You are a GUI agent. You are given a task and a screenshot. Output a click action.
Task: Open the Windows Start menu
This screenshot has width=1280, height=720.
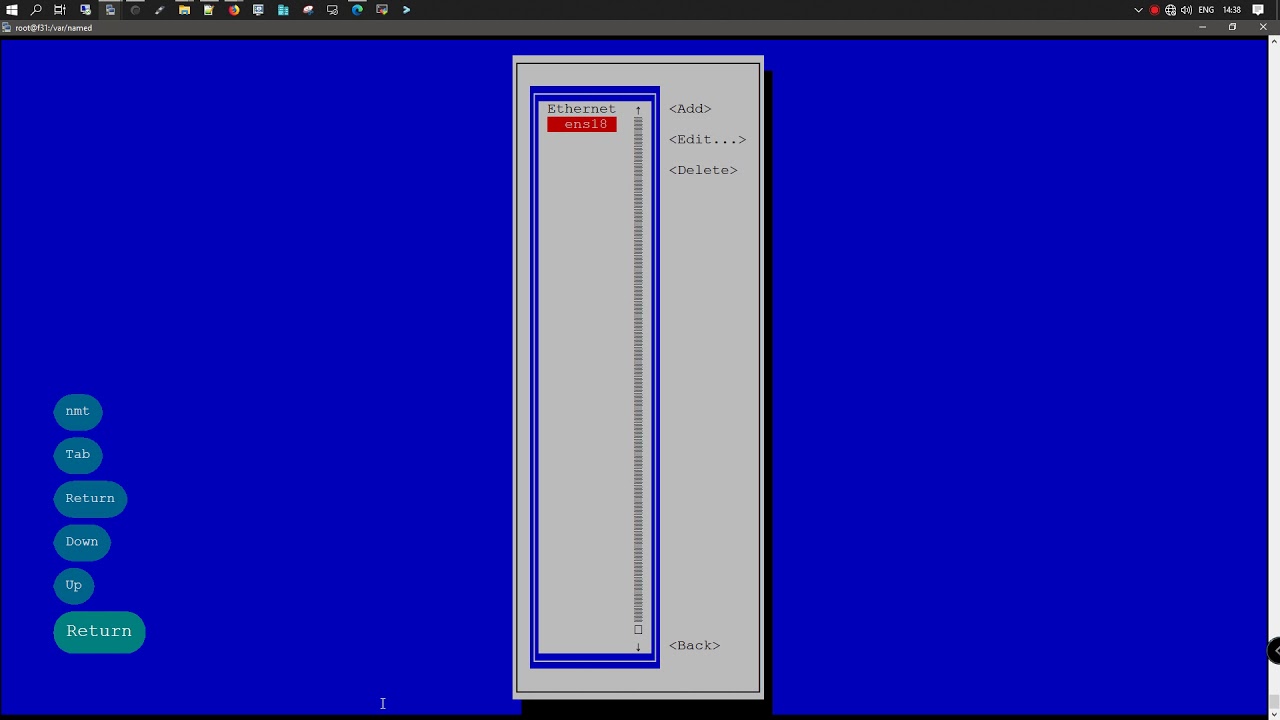tap(12, 10)
